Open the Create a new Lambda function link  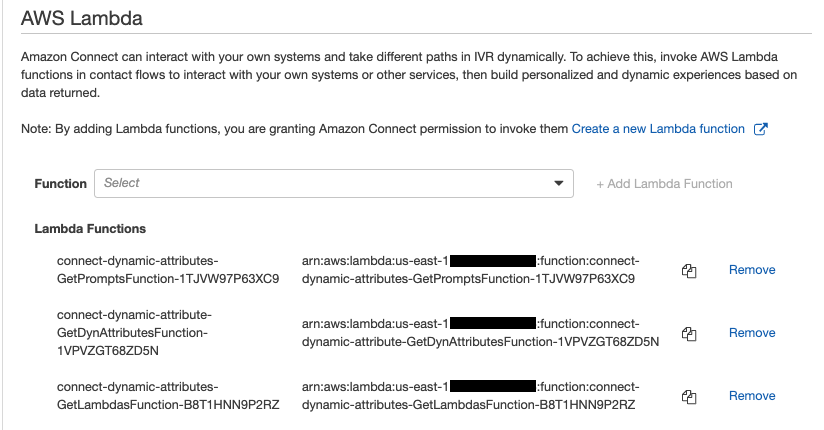coord(658,129)
